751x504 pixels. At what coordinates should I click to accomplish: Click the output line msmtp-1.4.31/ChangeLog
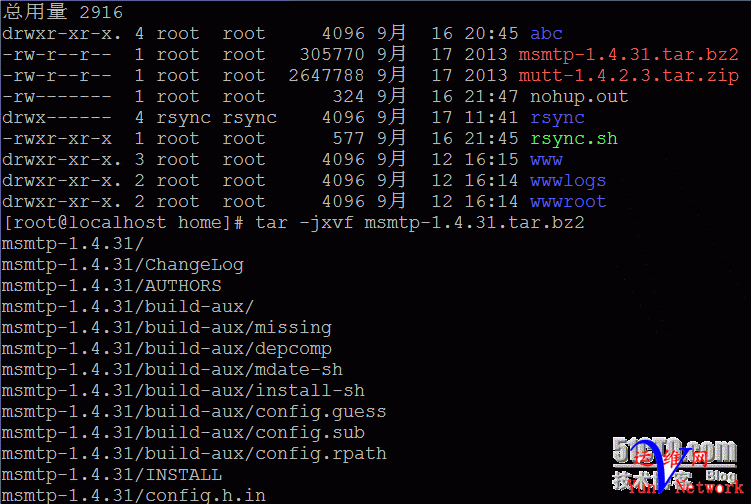coord(123,265)
